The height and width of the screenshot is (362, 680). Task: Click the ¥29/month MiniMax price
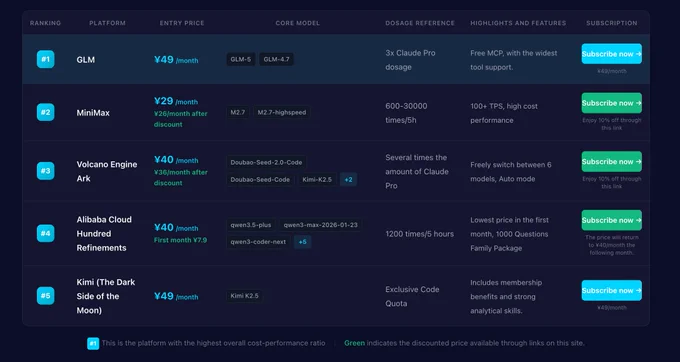(176, 101)
